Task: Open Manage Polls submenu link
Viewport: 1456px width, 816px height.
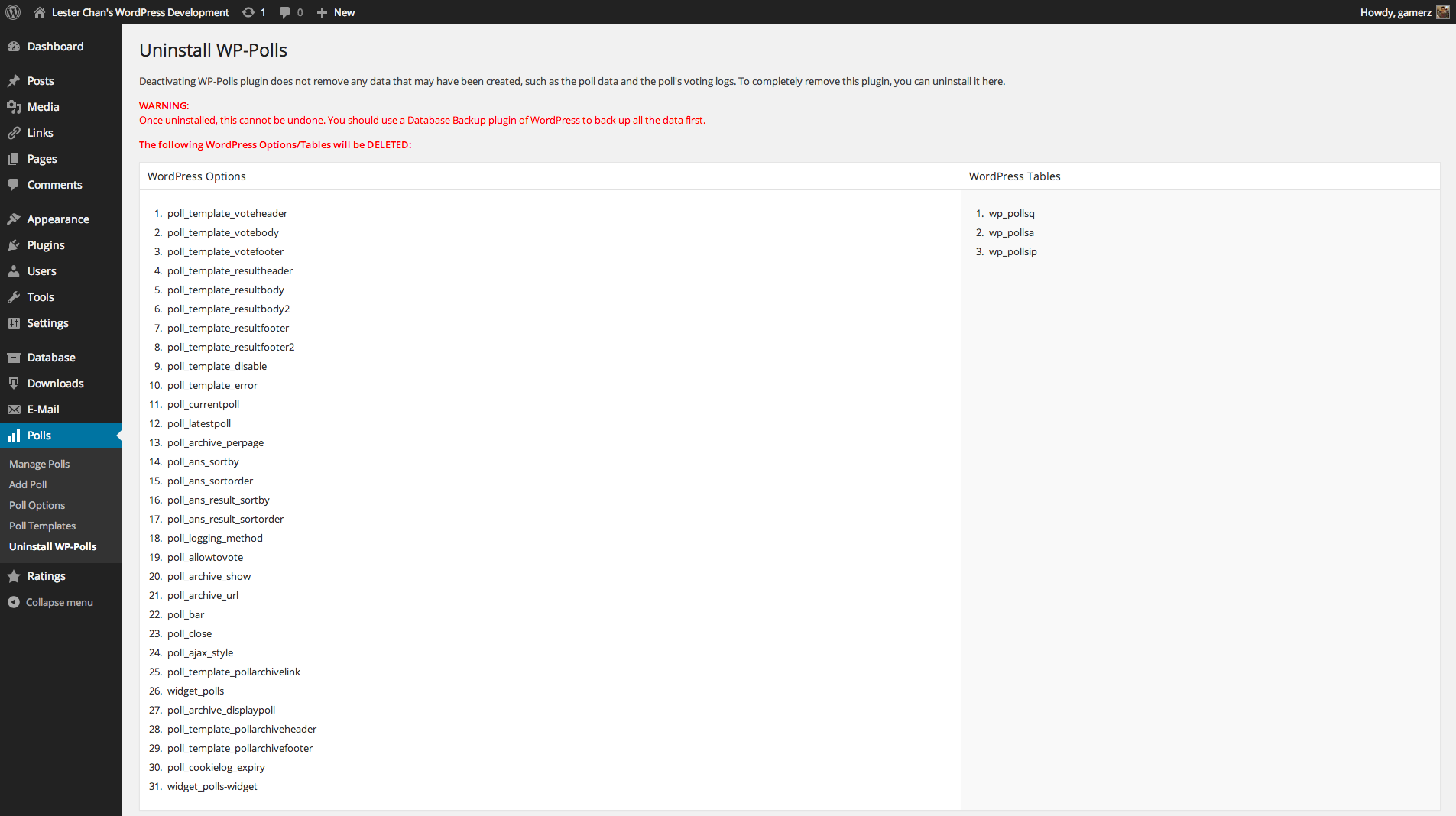Action: 39,464
